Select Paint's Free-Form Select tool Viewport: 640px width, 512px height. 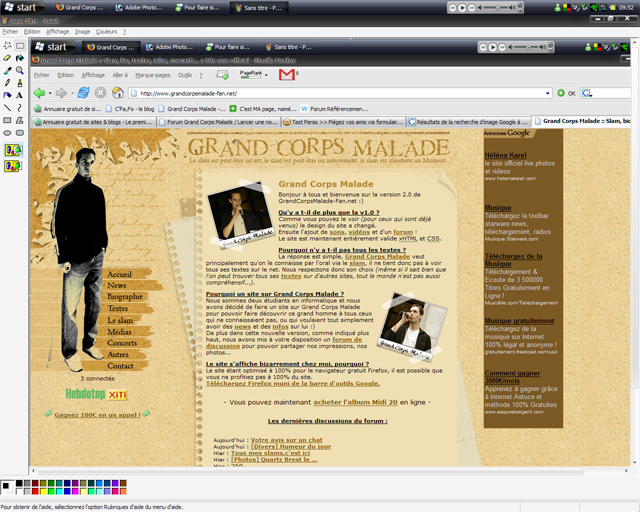click(7, 45)
